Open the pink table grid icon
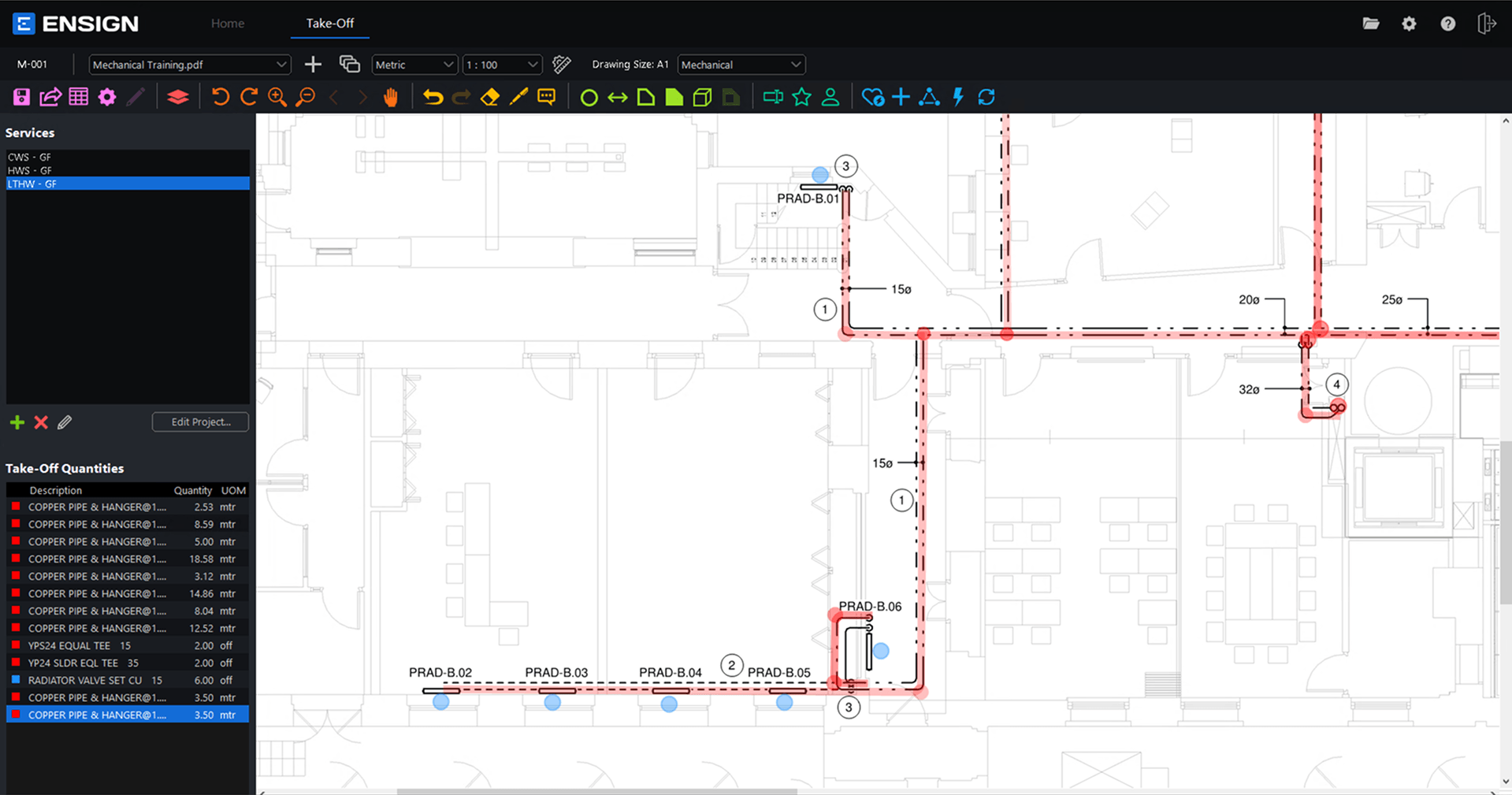The width and height of the screenshot is (1512, 795). (x=79, y=97)
